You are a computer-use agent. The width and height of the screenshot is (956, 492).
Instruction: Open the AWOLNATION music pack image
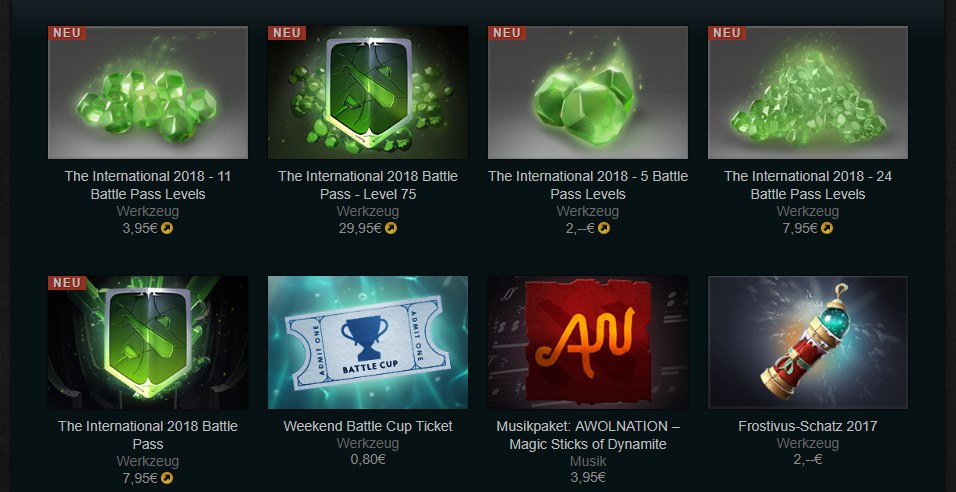[588, 342]
